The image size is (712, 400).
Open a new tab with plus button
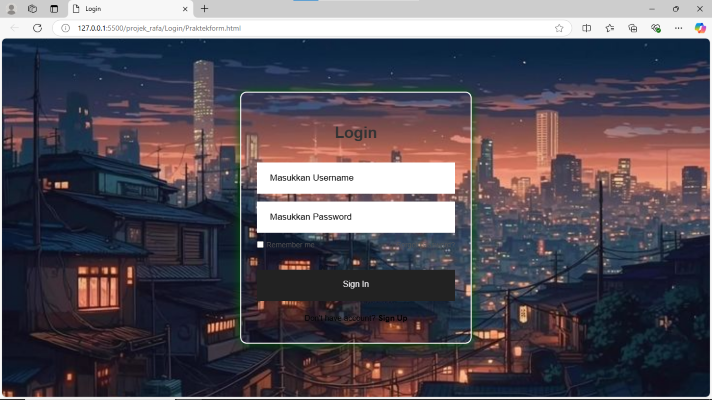(x=205, y=9)
